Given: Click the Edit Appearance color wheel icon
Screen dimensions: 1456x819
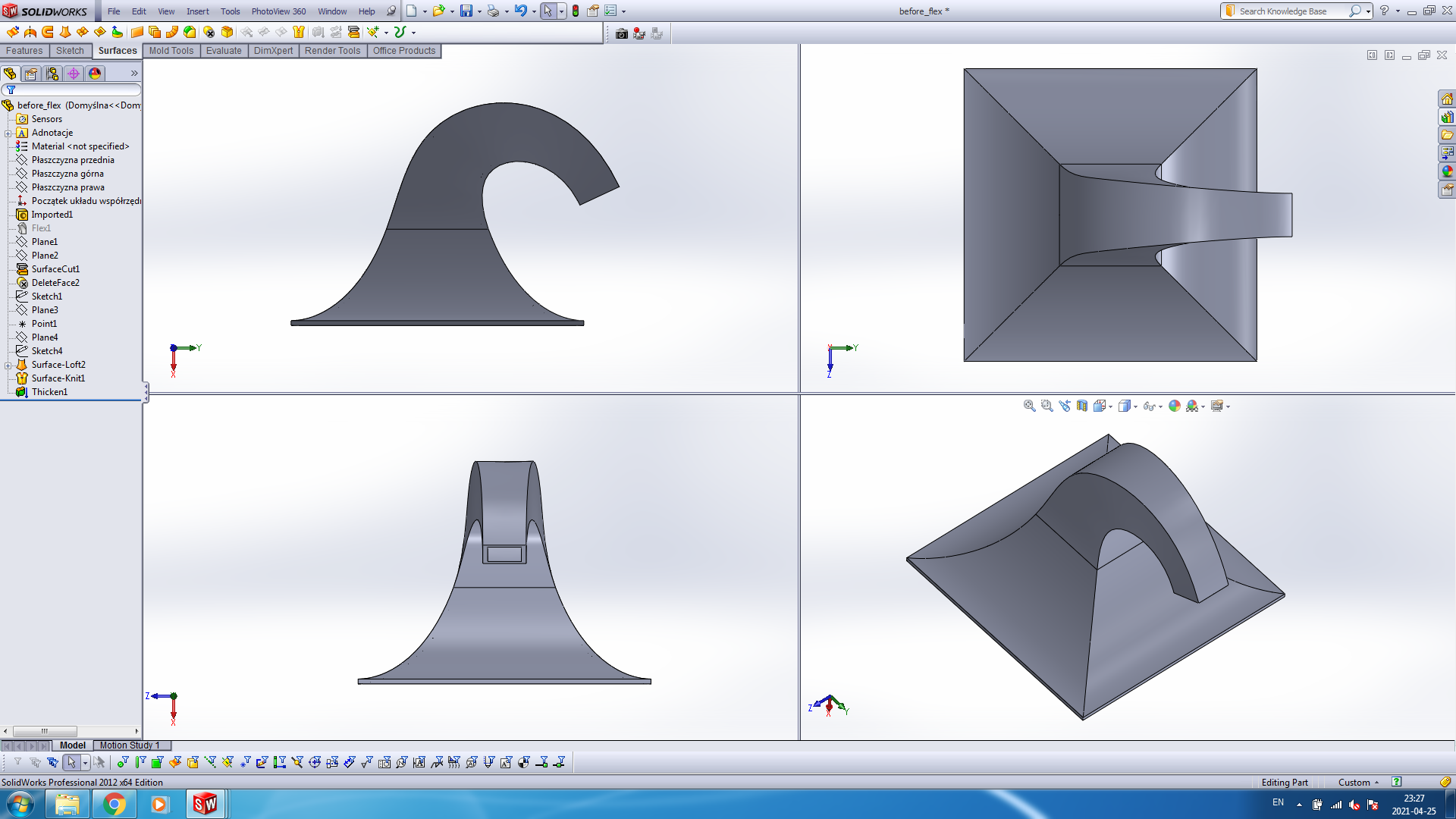Looking at the screenshot, I should tap(1175, 406).
